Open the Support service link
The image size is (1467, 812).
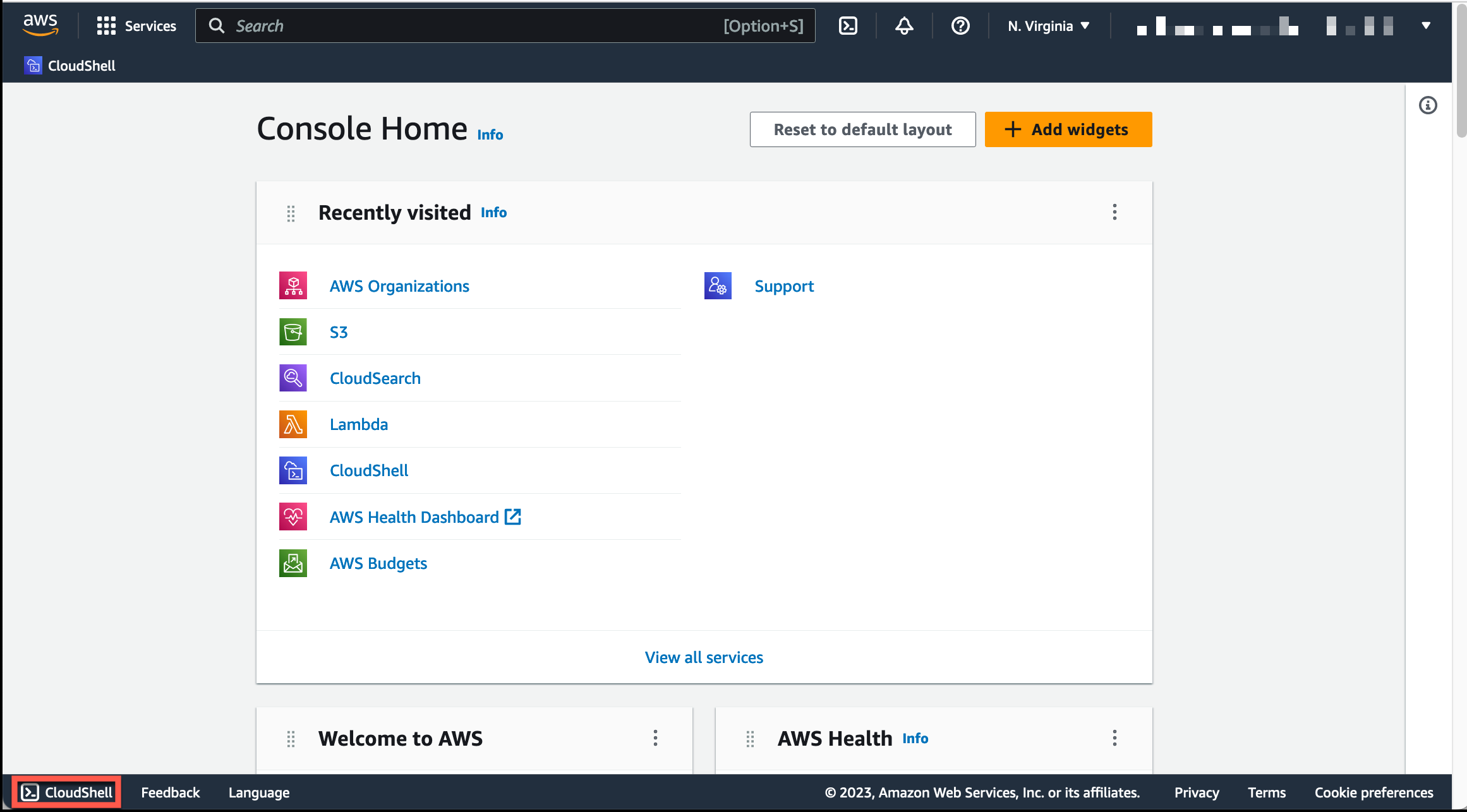pyautogui.click(x=784, y=286)
